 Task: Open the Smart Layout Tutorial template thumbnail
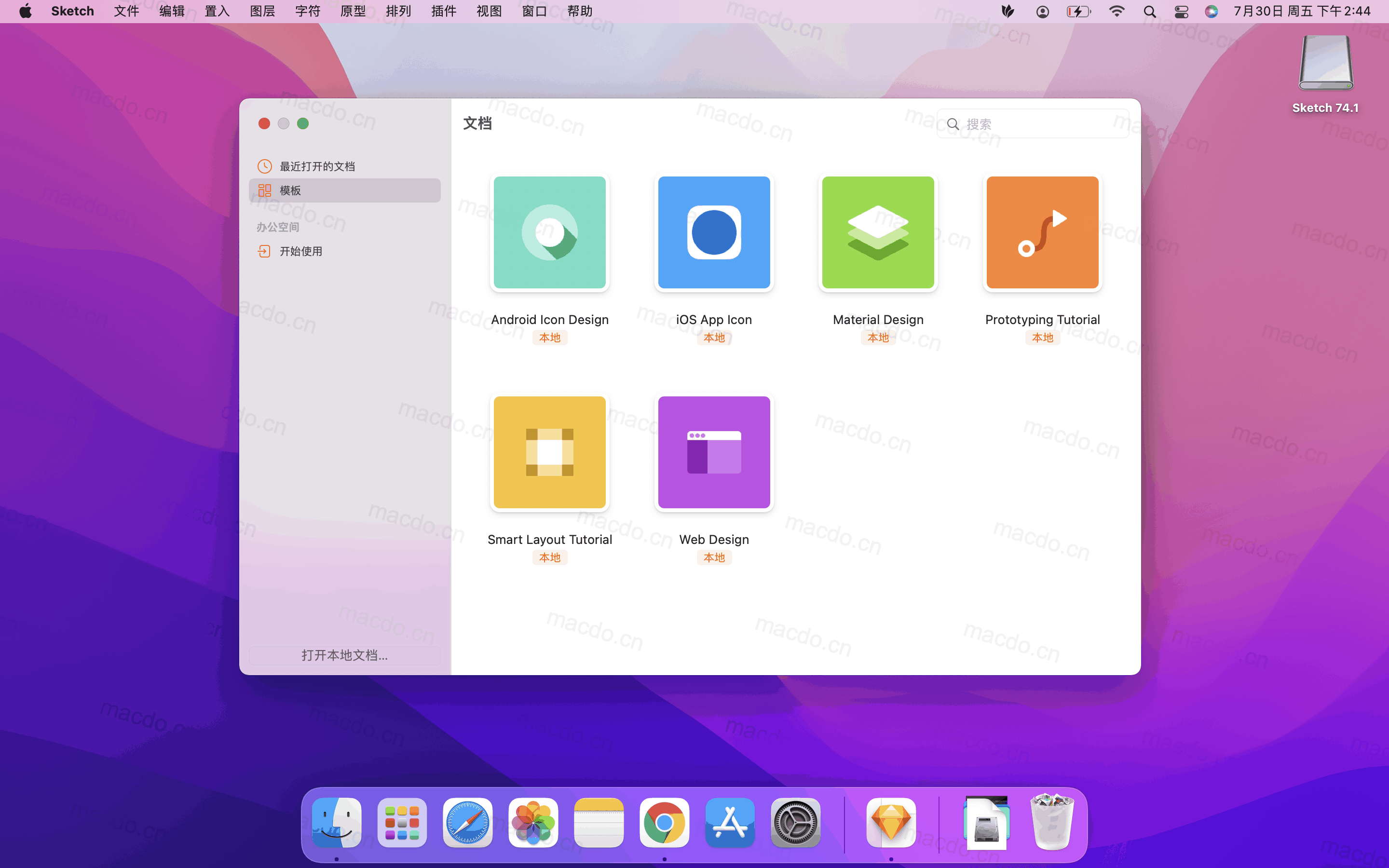[x=549, y=452]
